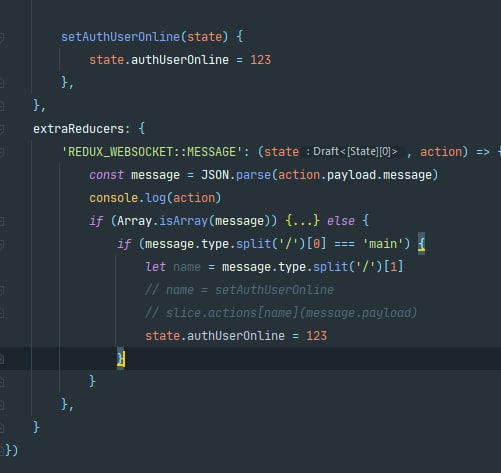Click the greyed-out name variable declaration
Viewport: 501px width, 473px height.
pyautogui.click(x=187, y=267)
